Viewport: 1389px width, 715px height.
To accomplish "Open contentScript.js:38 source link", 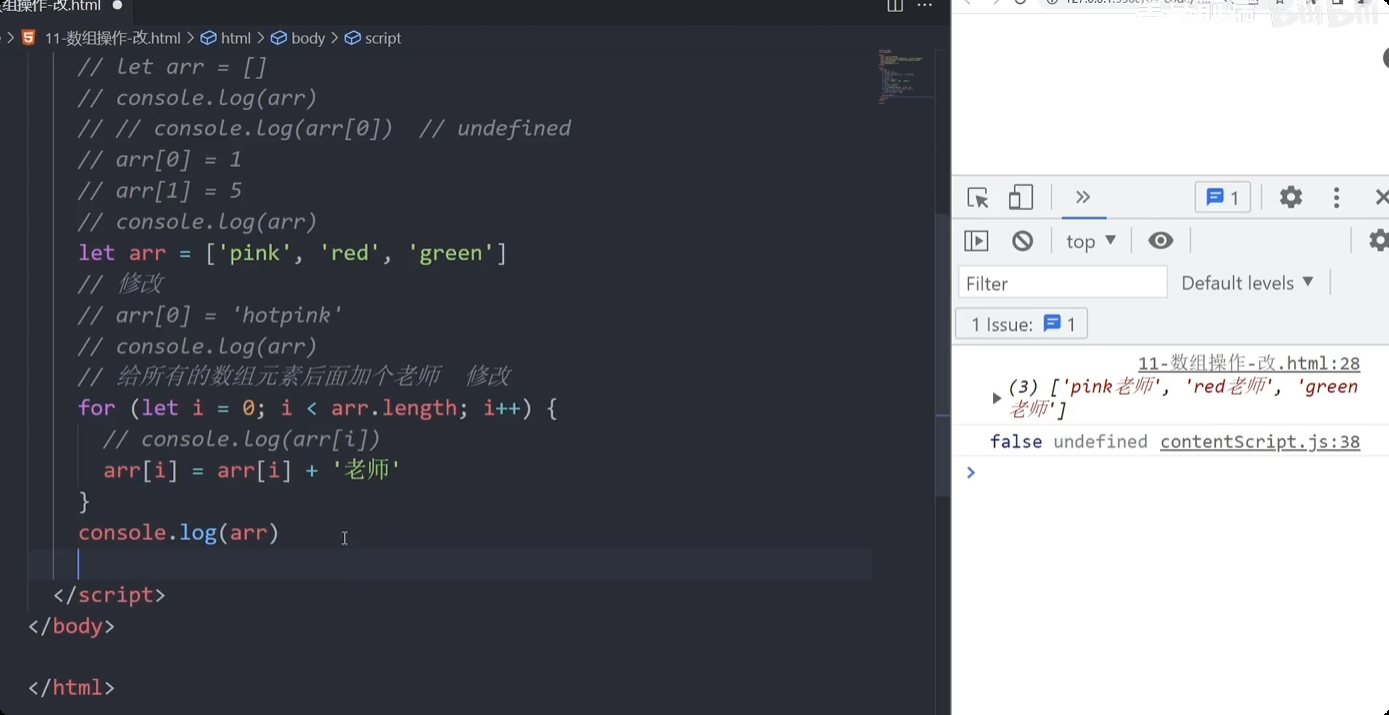I will (1260, 442).
